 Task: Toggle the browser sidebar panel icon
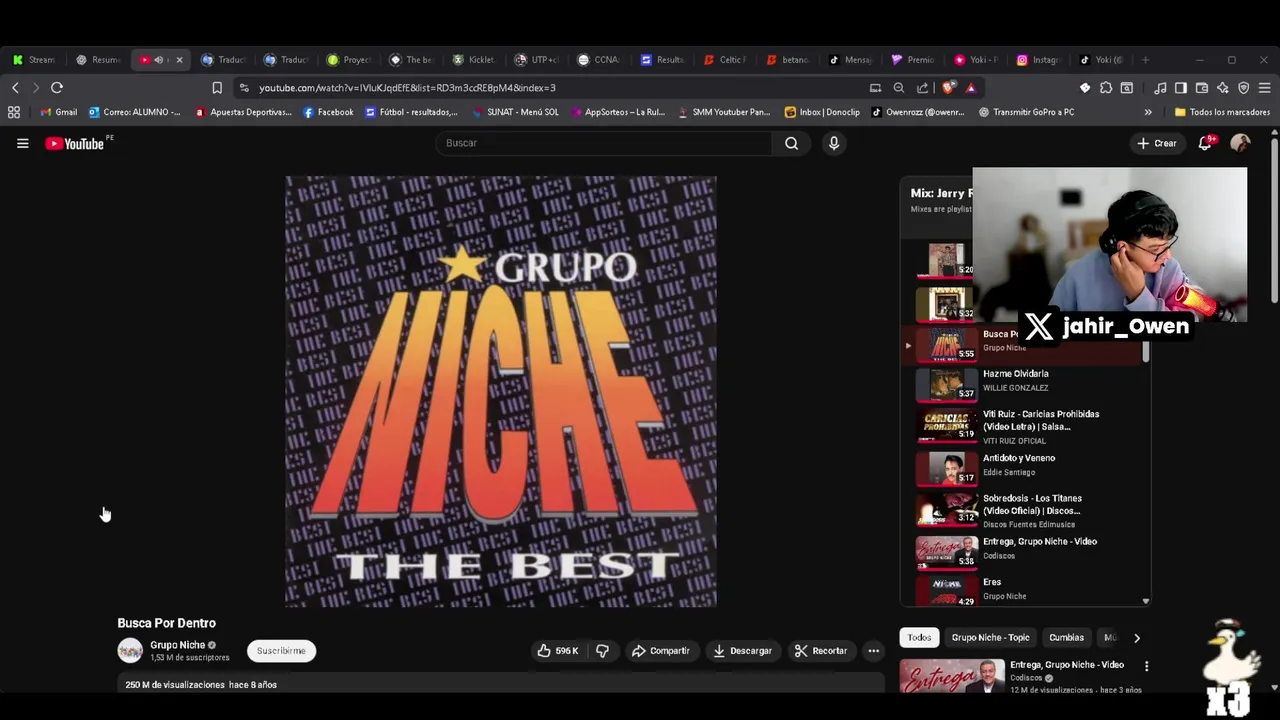[1181, 88]
